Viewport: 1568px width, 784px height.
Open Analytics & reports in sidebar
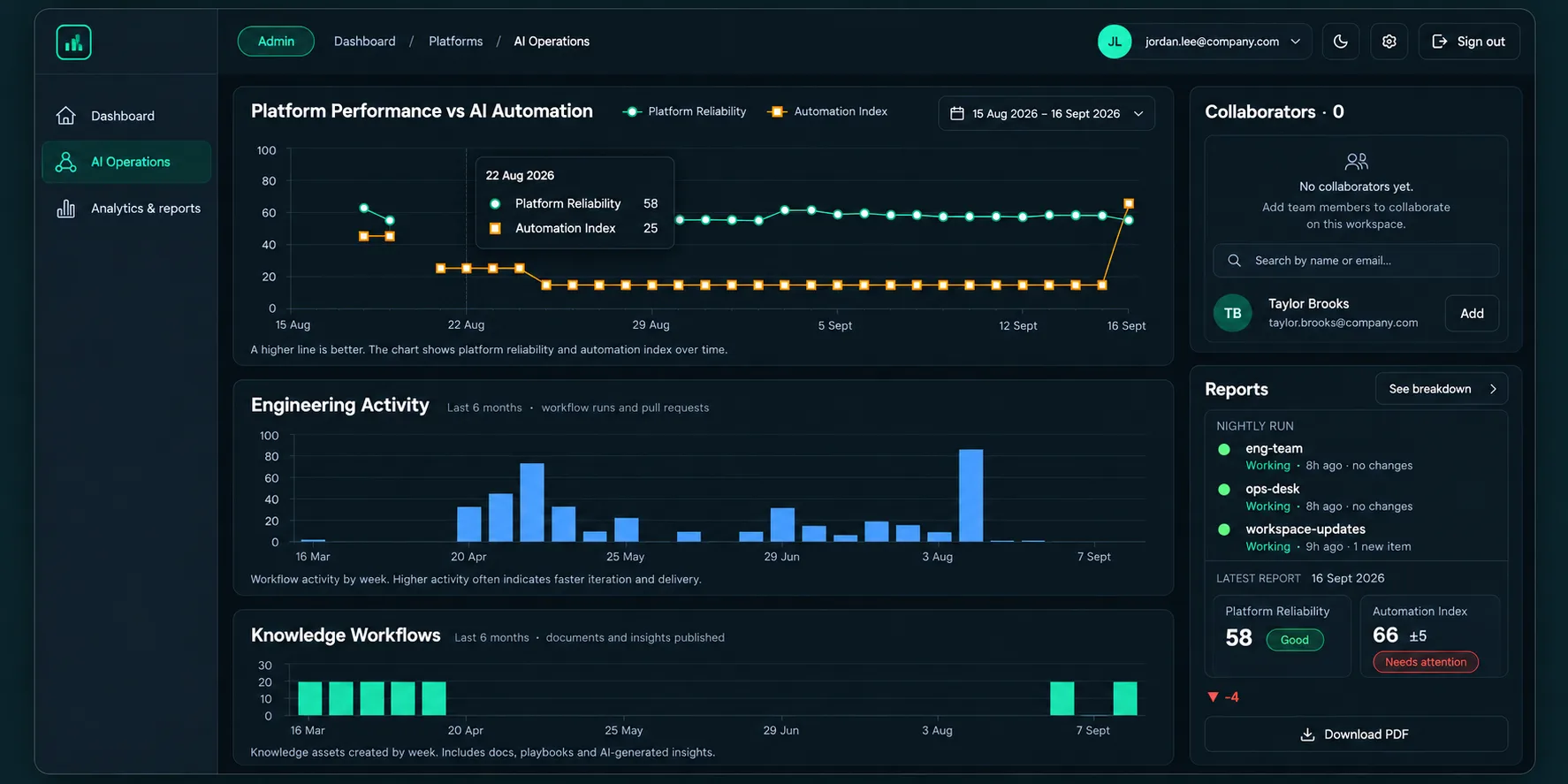[x=126, y=209]
